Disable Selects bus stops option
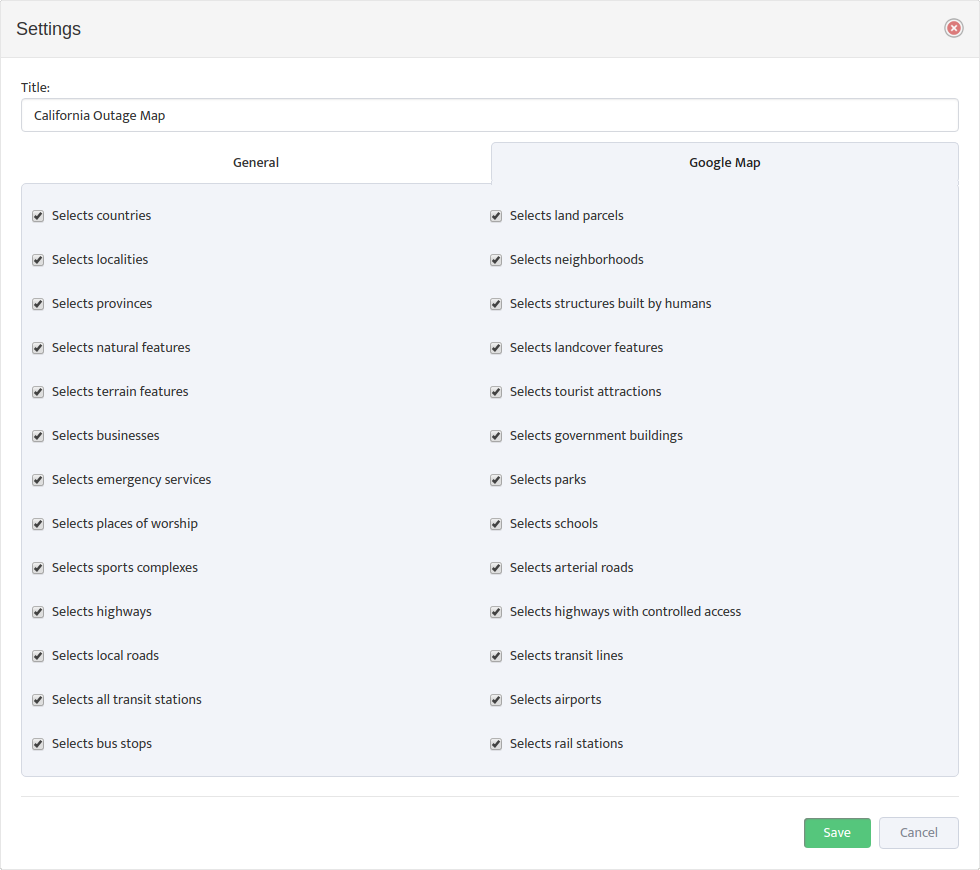The width and height of the screenshot is (980, 870). [x=38, y=744]
